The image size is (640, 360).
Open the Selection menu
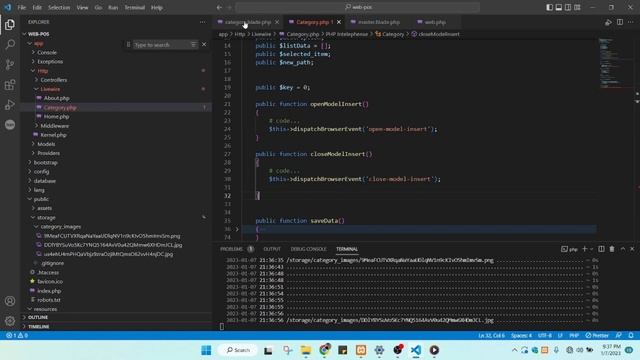pos(59,7)
